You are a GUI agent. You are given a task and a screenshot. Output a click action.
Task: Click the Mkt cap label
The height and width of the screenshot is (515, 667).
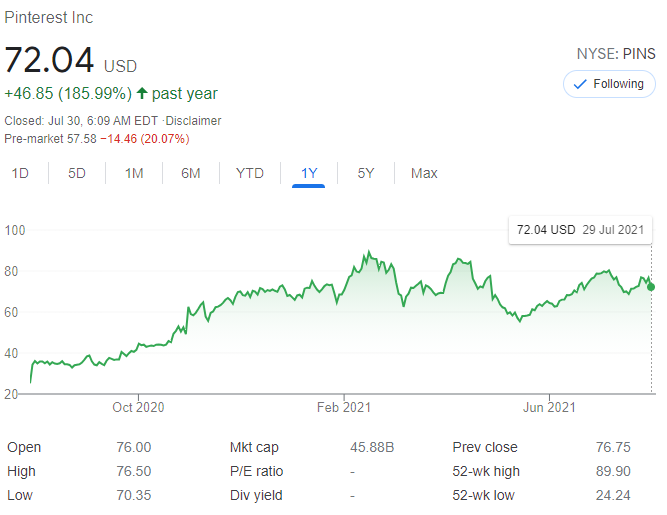(254, 448)
